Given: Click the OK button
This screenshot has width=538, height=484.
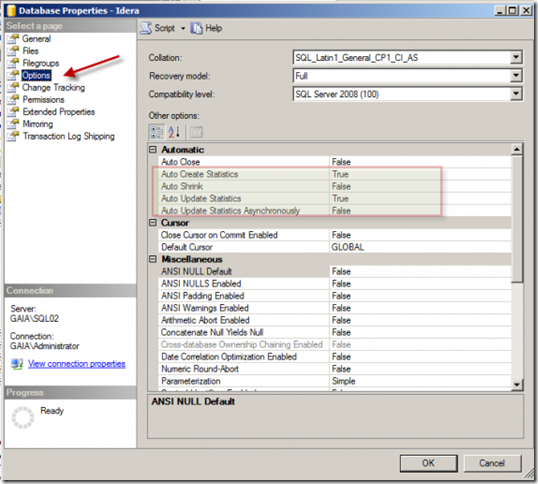Looking at the screenshot, I should coord(428,463).
